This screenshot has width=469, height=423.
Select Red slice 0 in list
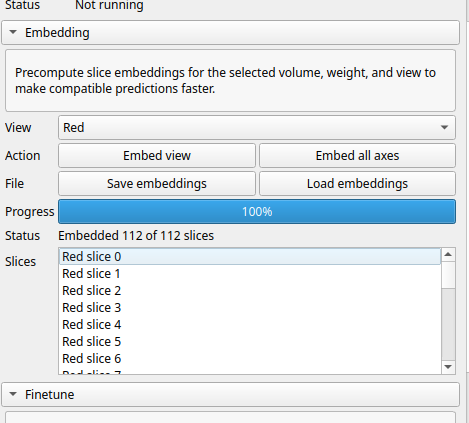tap(250, 257)
